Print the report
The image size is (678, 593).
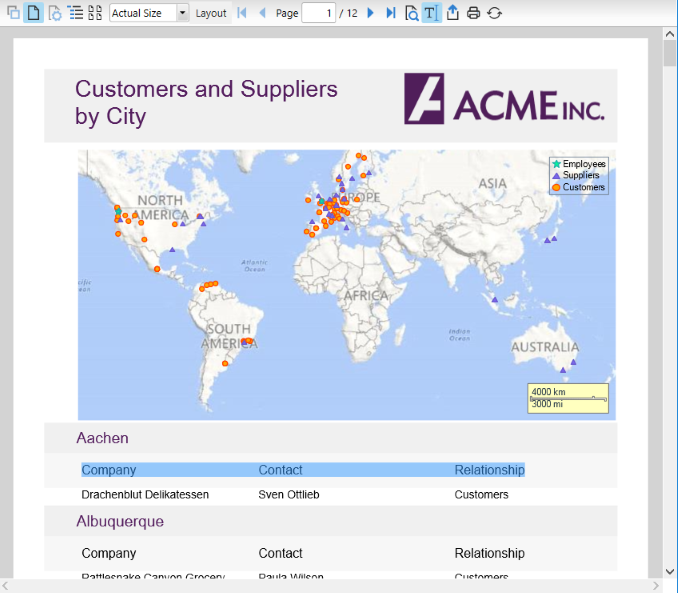[474, 13]
